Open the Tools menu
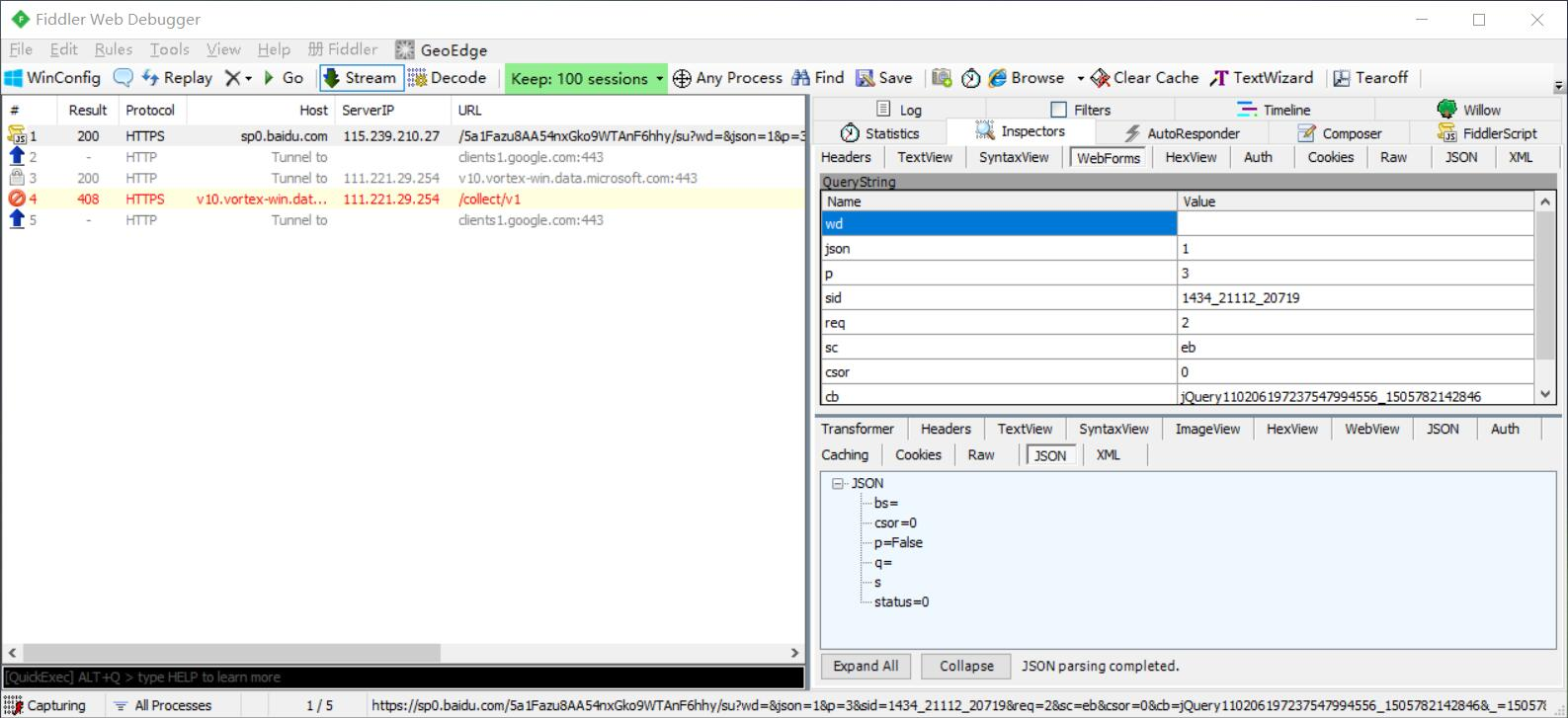1568x718 pixels. coord(169,49)
